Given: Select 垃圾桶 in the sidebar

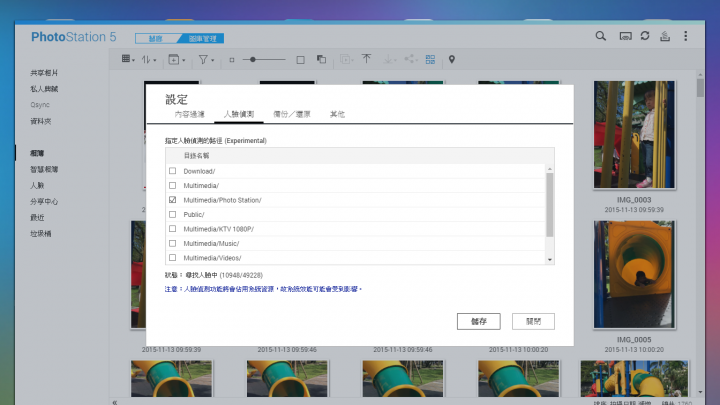Looking at the screenshot, I should (41, 234).
